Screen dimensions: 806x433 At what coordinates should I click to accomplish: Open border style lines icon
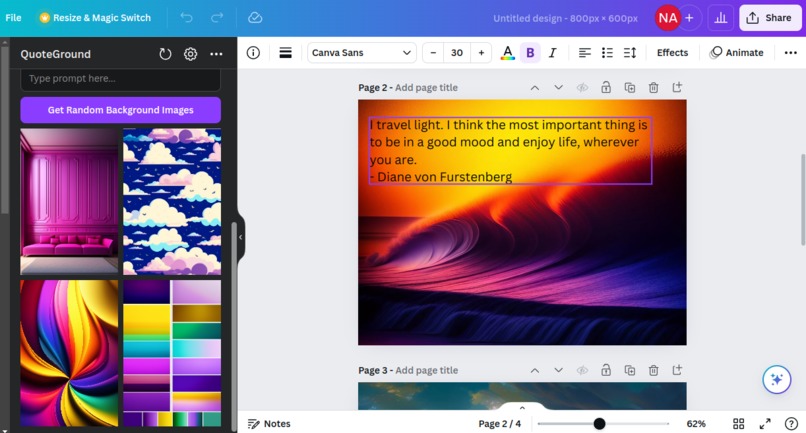click(x=285, y=52)
